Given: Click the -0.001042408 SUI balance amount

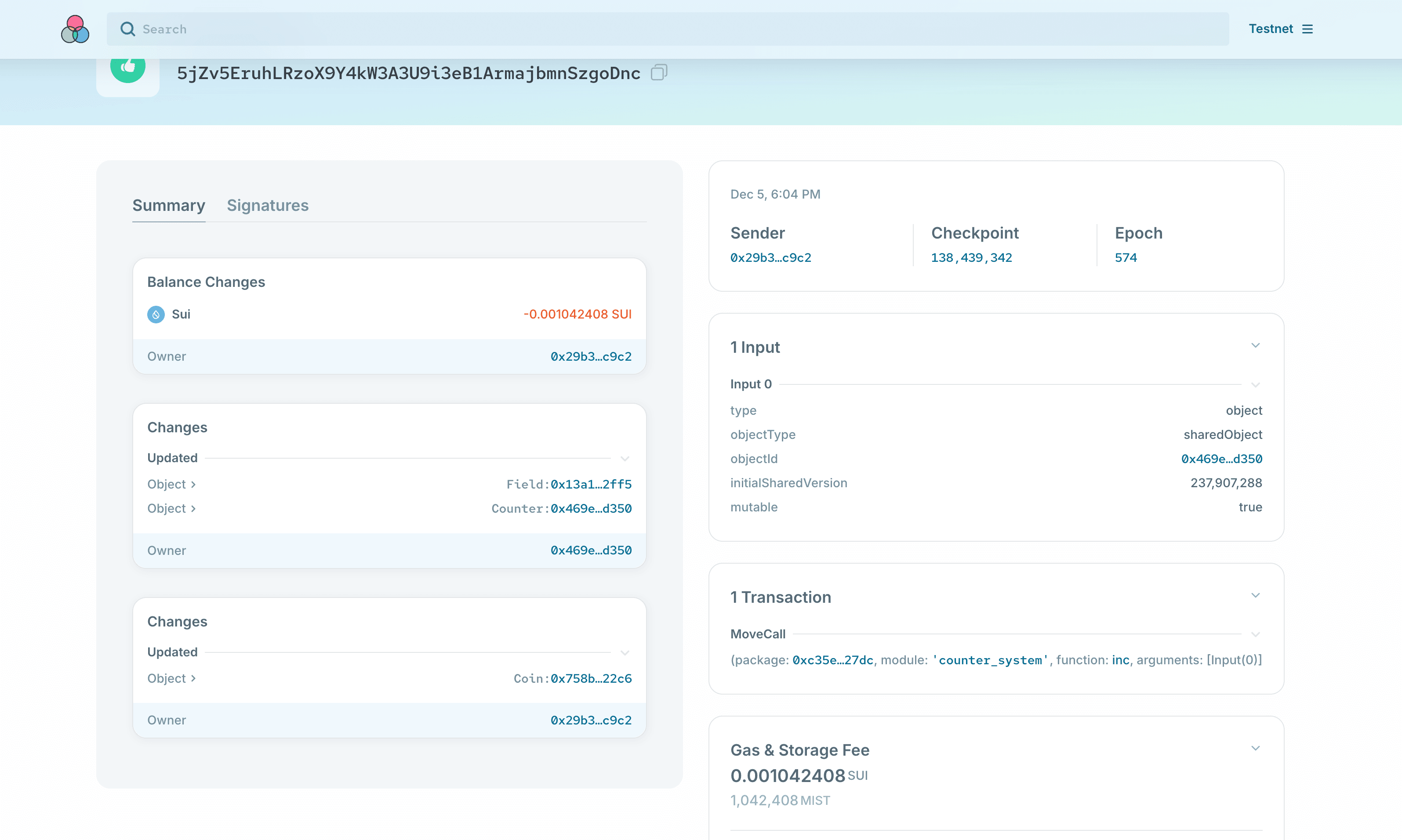Looking at the screenshot, I should click(x=578, y=314).
